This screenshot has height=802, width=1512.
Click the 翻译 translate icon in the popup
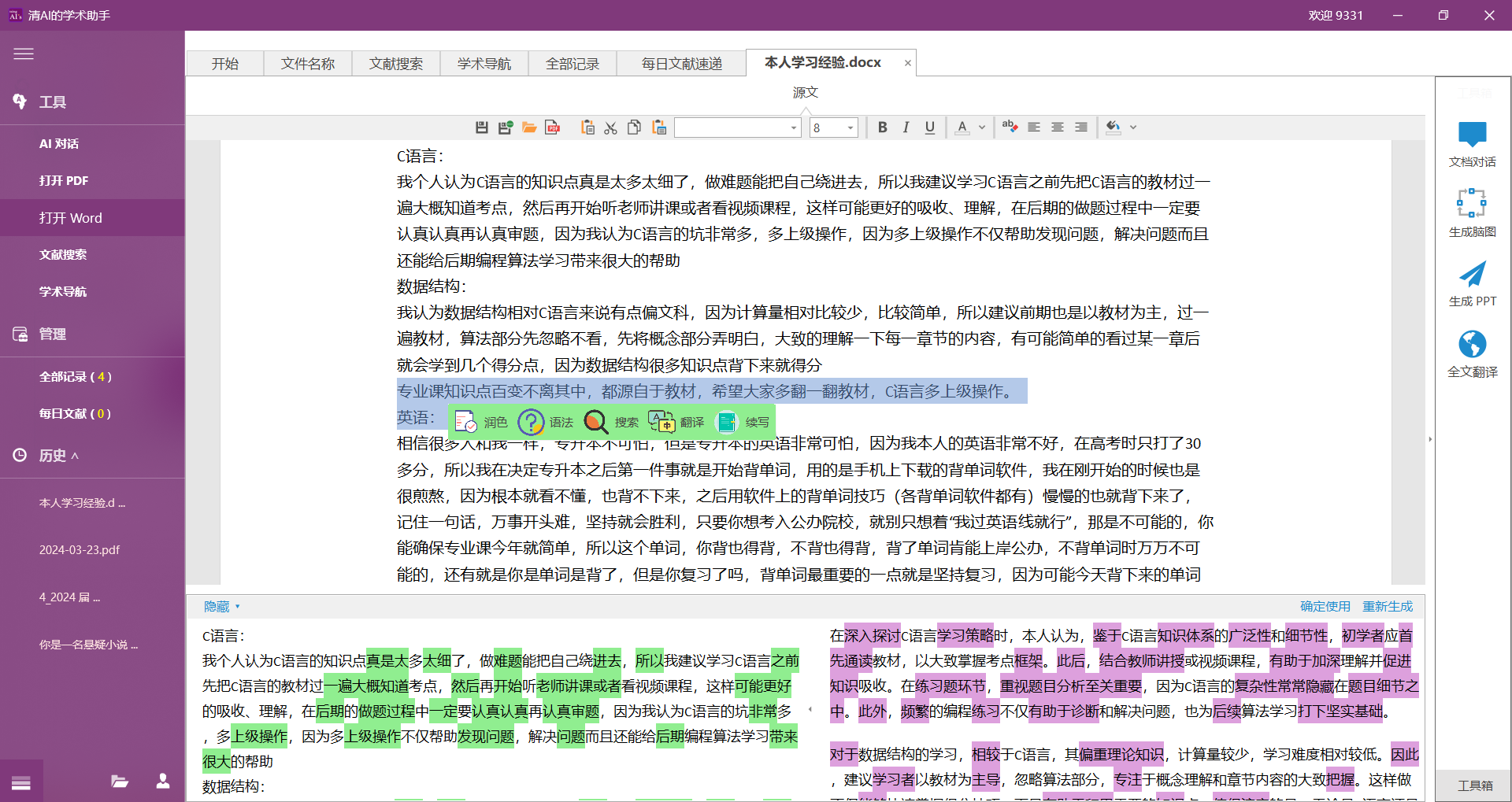pyautogui.click(x=661, y=423)
